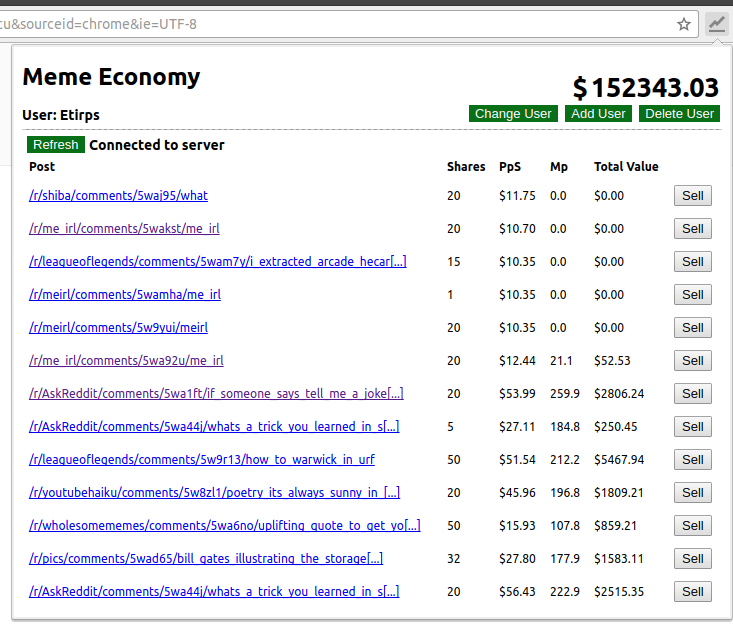Click the 'Post' column header
Screen dimensions: 733x634
(42, 166)
